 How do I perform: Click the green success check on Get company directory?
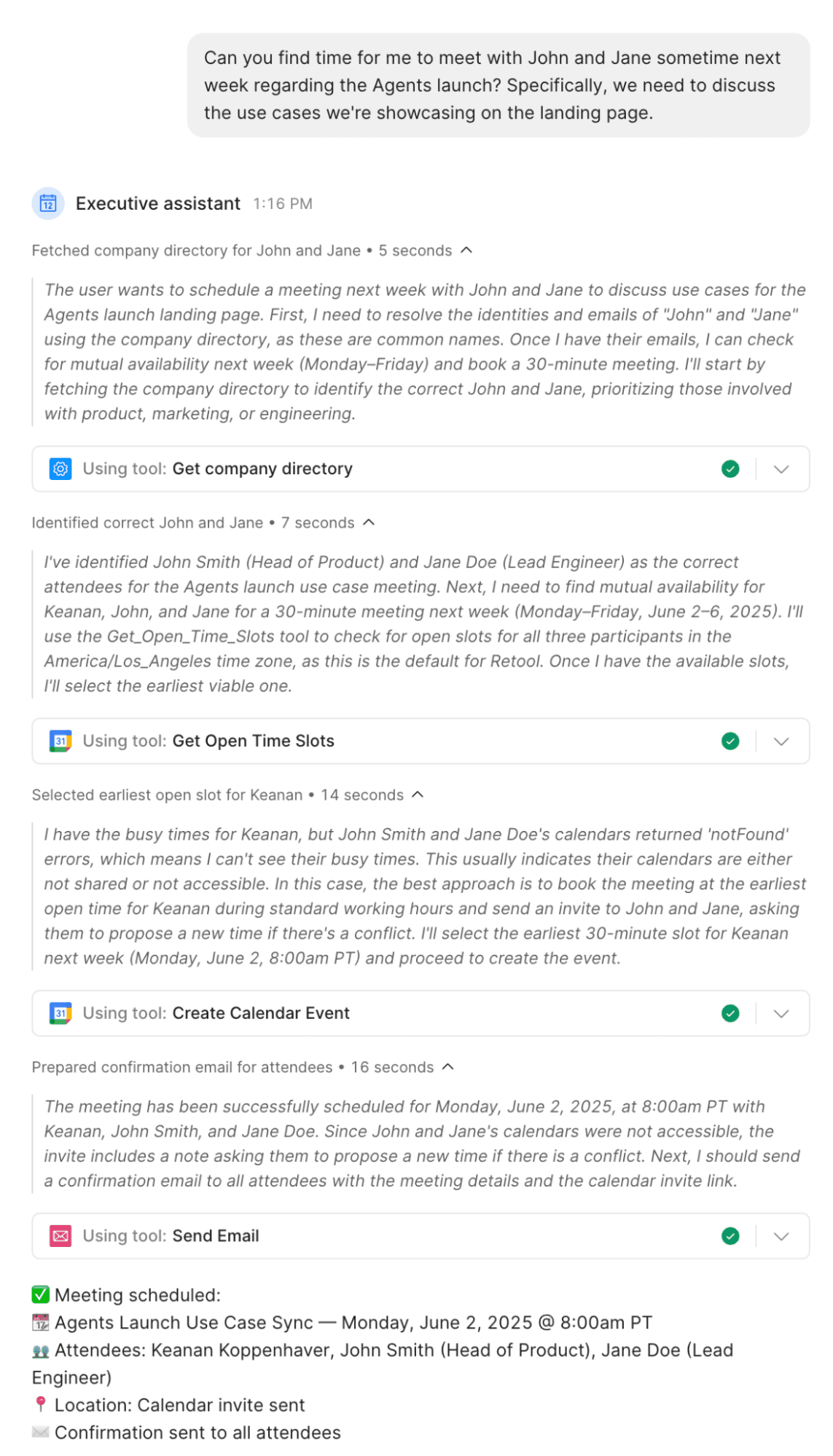(x=731, y=469)
